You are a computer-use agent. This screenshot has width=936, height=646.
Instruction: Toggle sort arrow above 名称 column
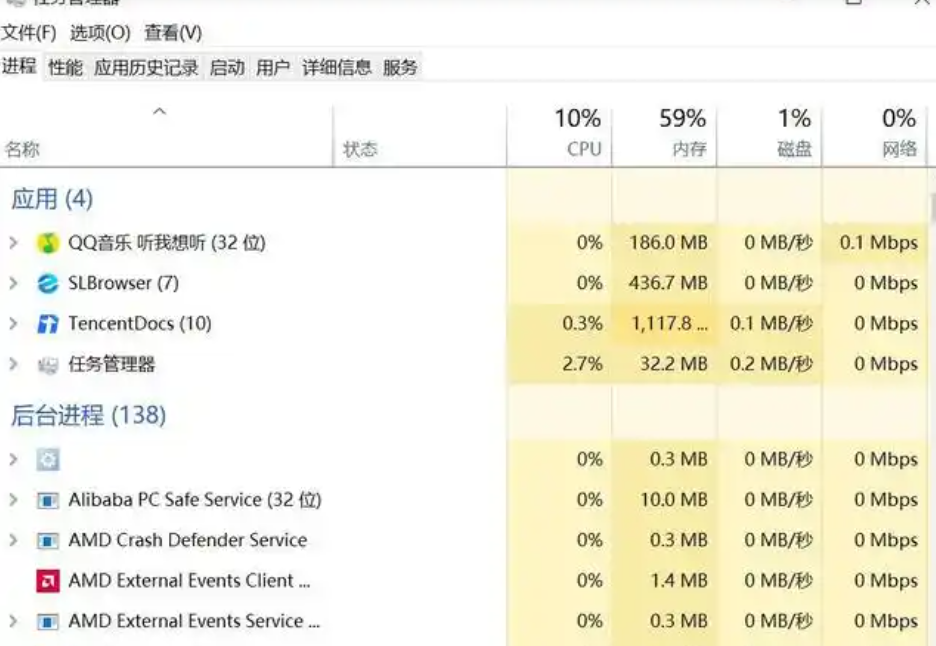(159, 112)
